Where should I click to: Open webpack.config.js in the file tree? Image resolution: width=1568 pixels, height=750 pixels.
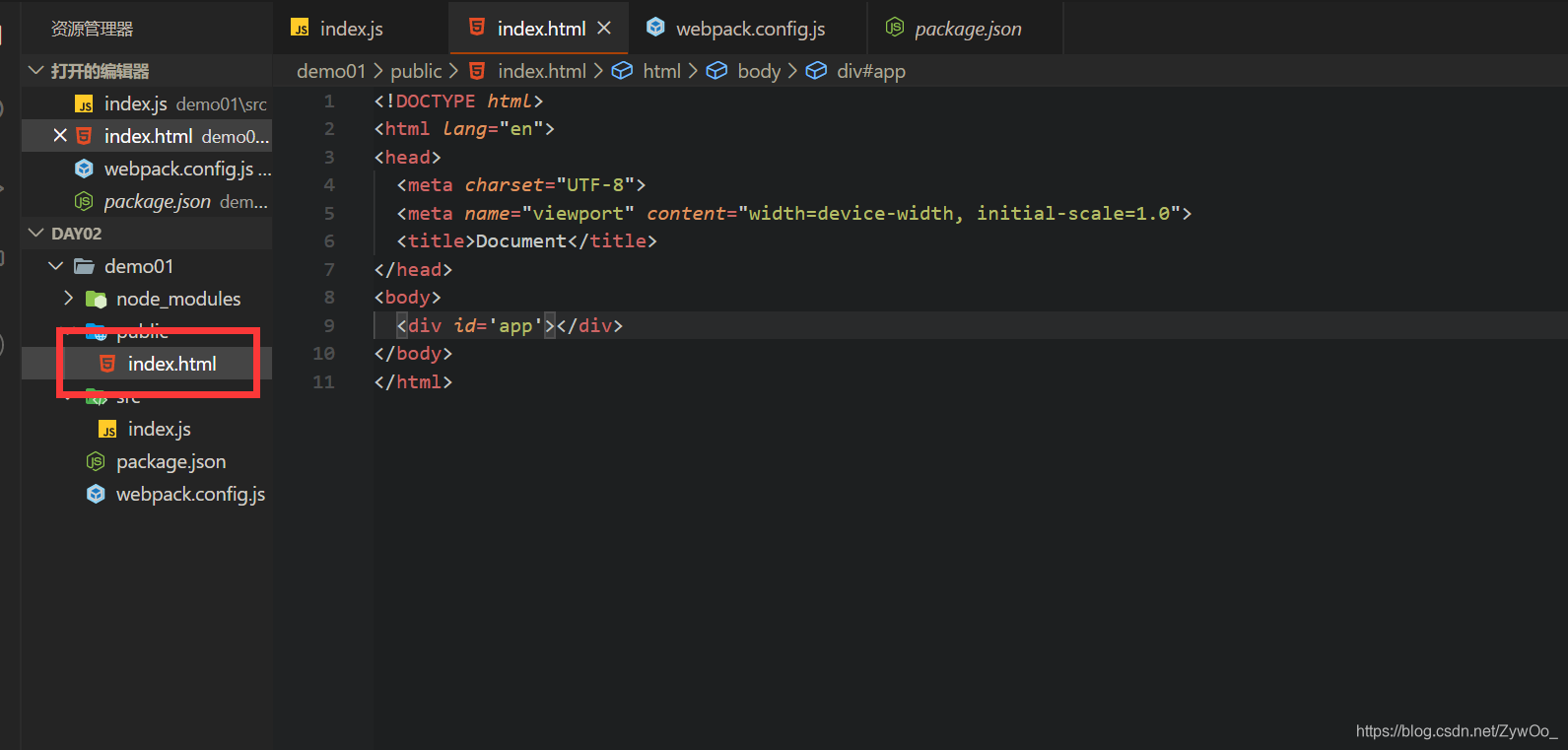(147, 494)
